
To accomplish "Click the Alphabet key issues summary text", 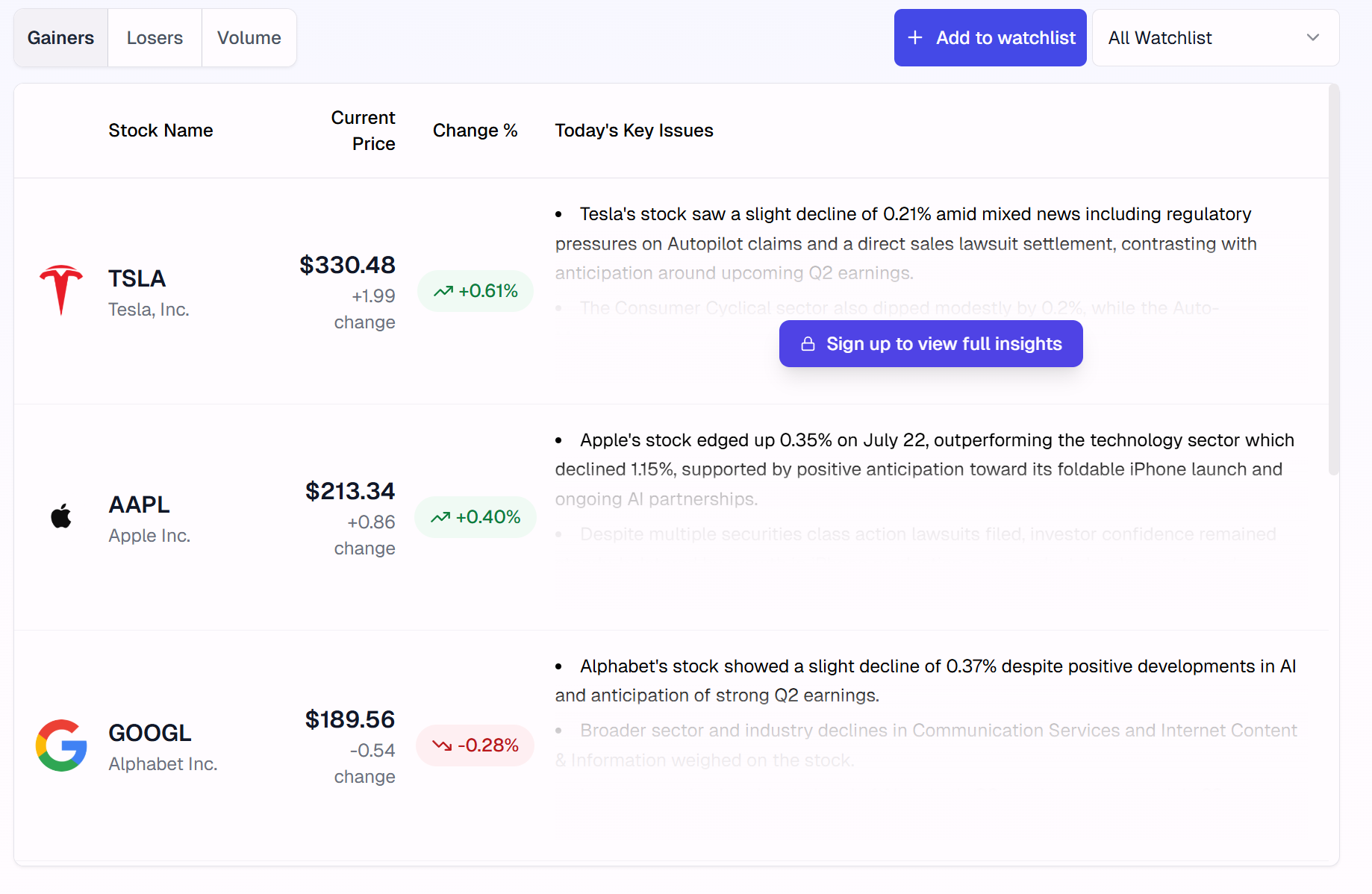I will click(x=926, y=681).
